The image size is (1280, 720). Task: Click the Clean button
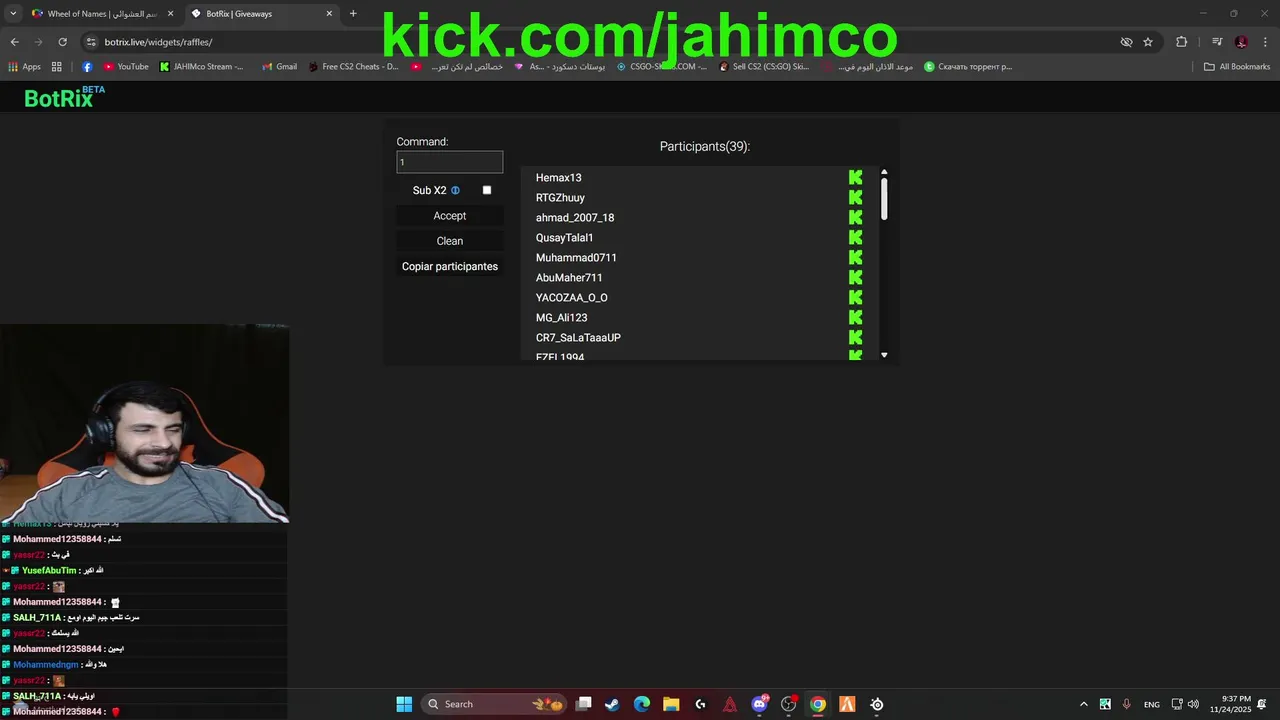click(450, 241)
